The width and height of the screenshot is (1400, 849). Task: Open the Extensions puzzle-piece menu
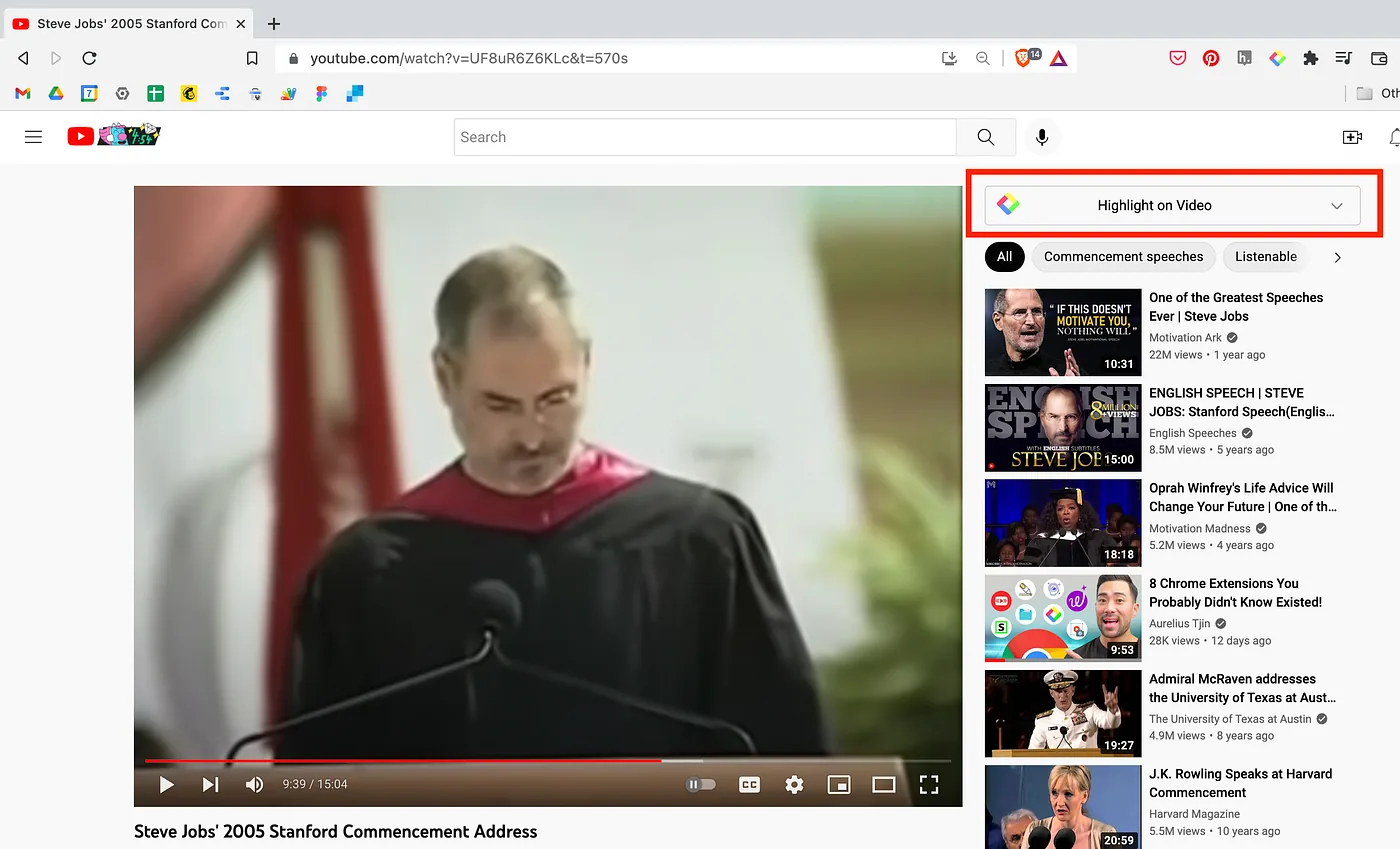tap(1310, 58)
